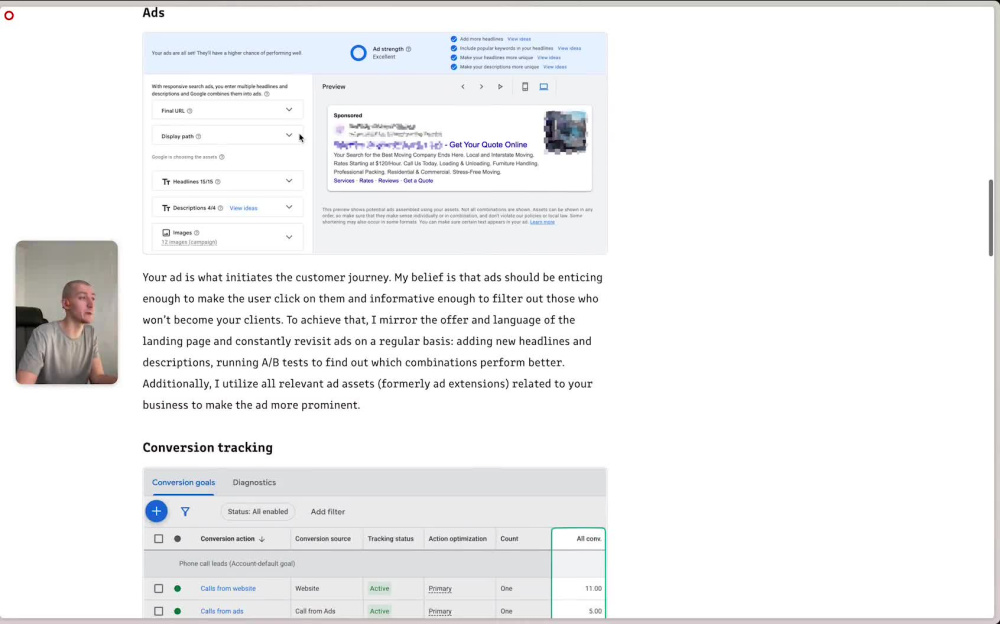
Task: Click View ideas for descriptions more unique
Action: (555, 67)
